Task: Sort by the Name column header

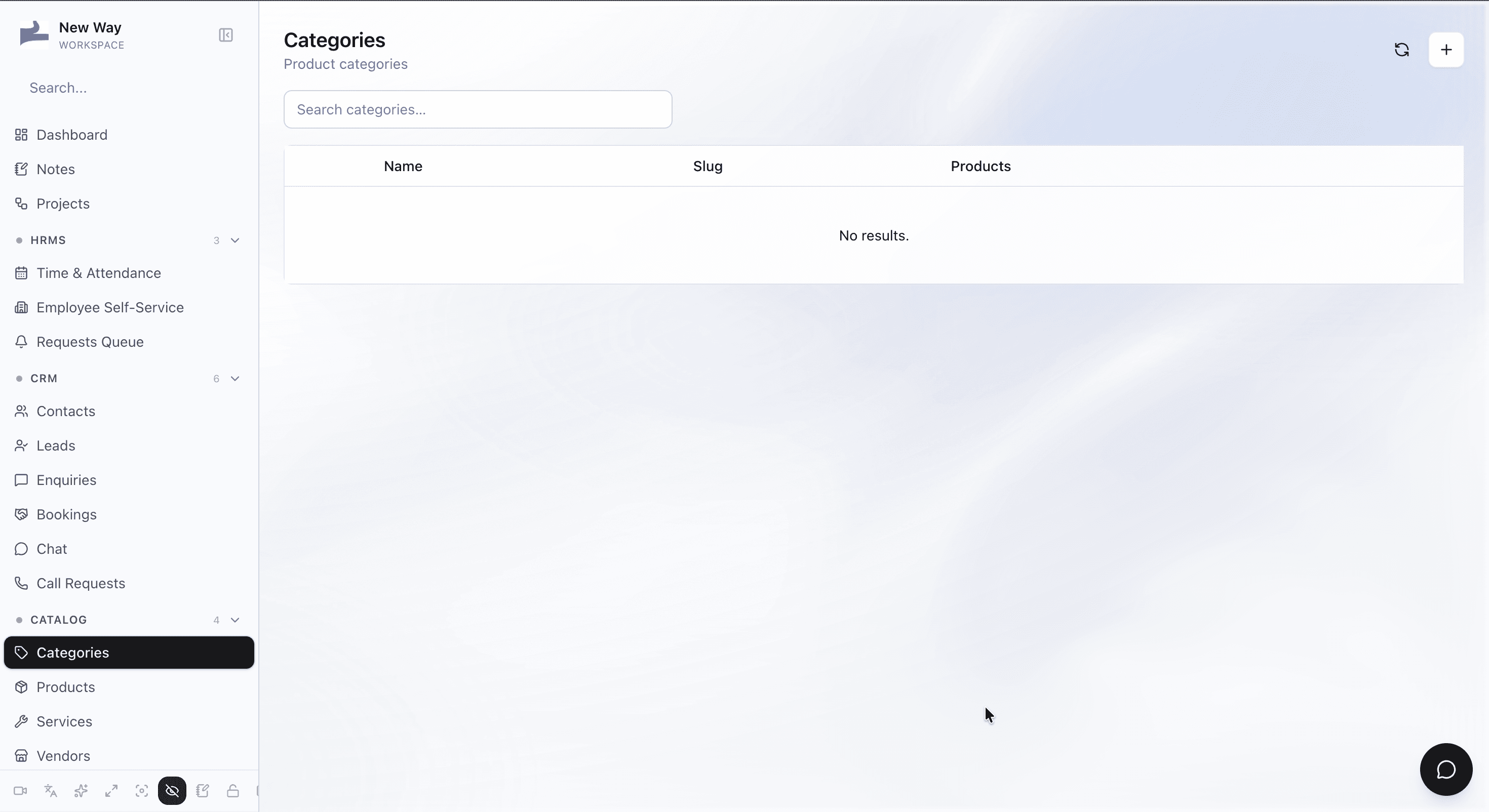Action: [403, 167]
